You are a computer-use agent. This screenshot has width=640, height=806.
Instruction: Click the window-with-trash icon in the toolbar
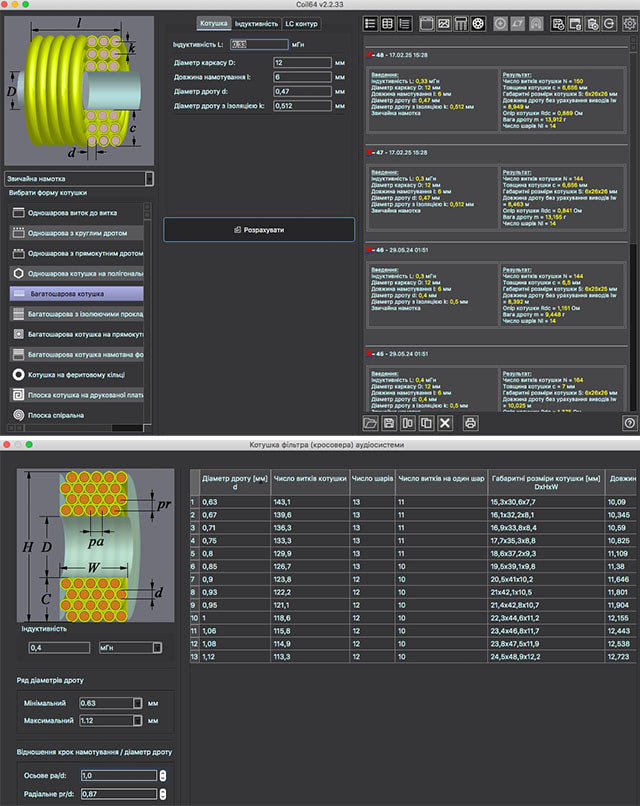point(575,24)
